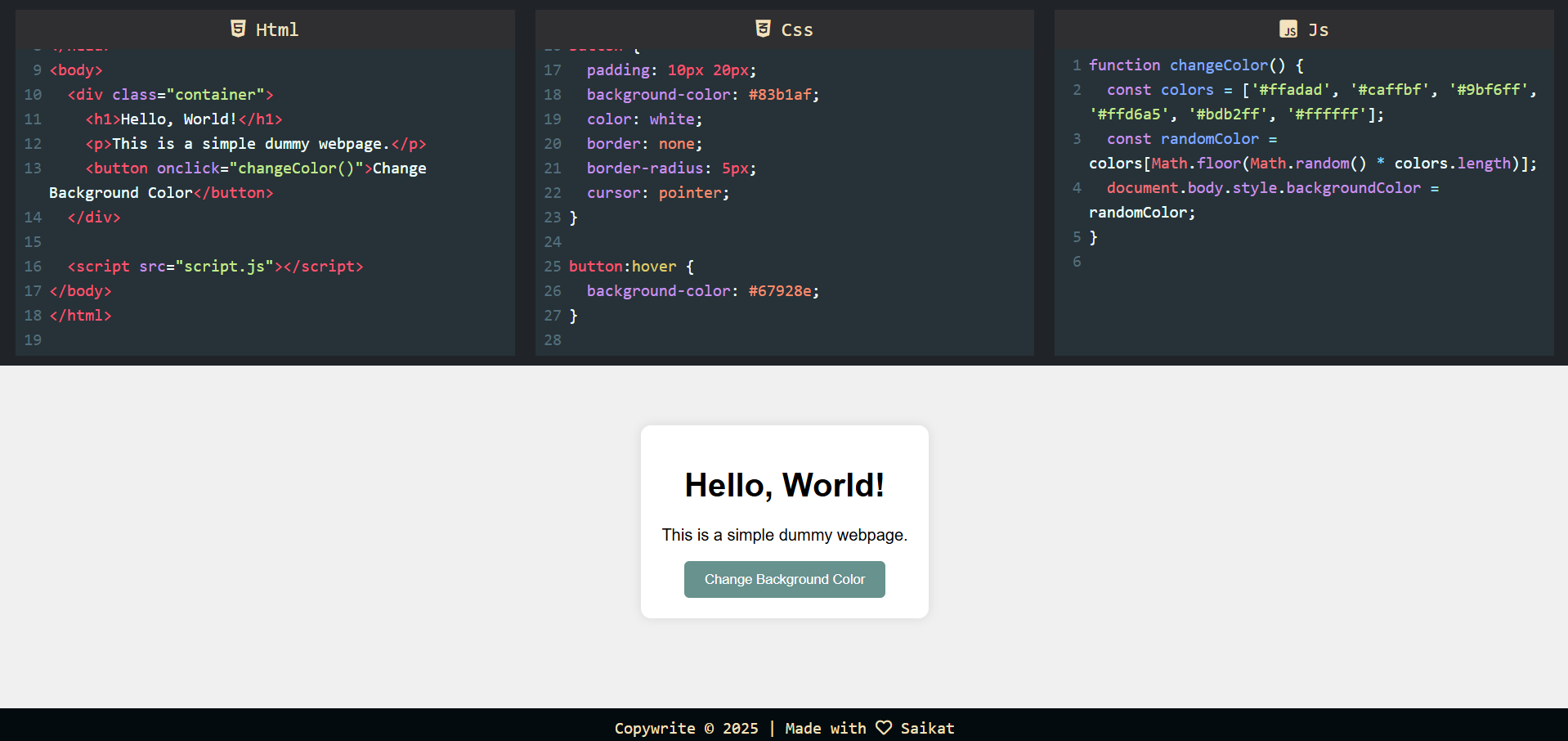1568x741 pixels.
Task: Click the JS badge icon in Js header
Action: point(1288,29)
